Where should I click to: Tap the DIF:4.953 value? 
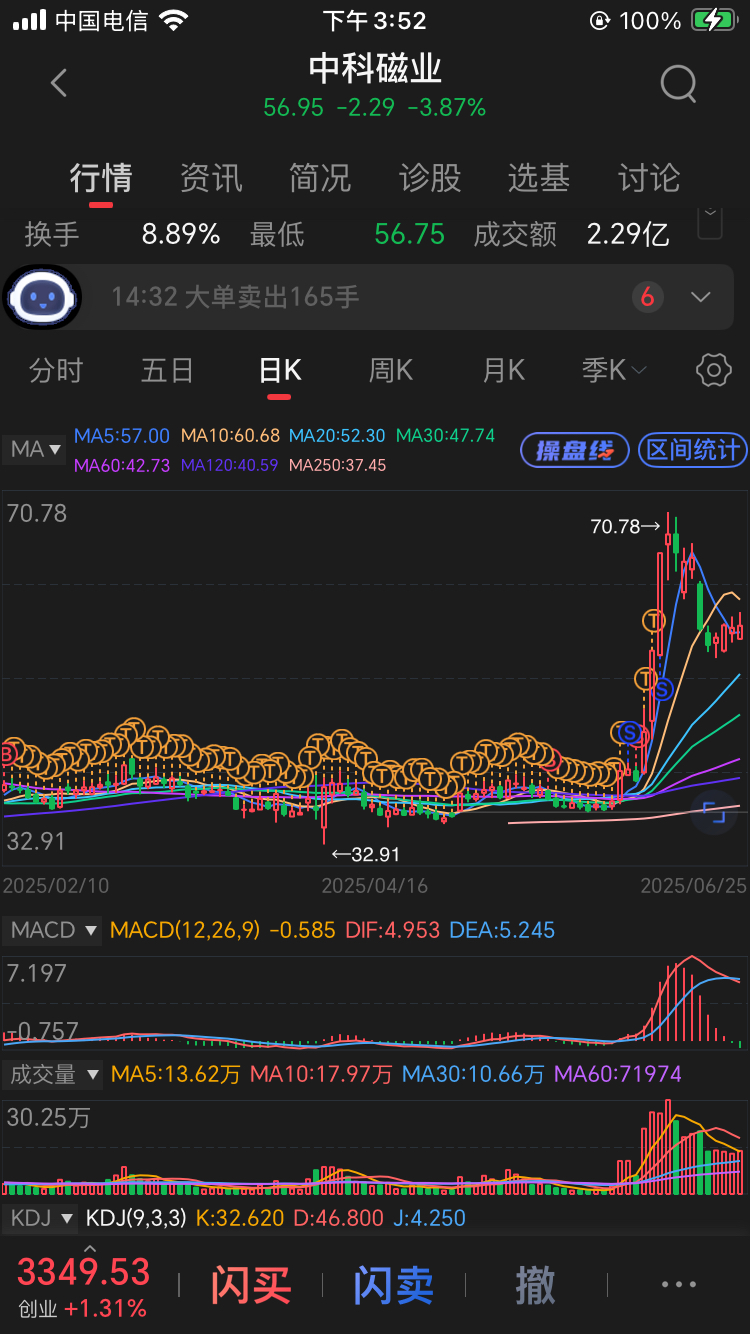[x=393, y=930]
